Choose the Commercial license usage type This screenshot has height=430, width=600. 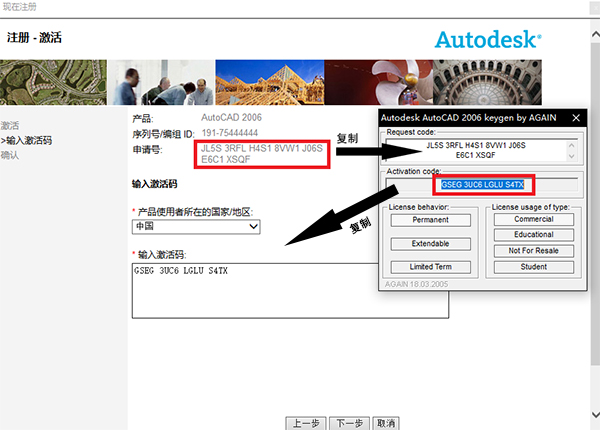[x=534, y=219]
